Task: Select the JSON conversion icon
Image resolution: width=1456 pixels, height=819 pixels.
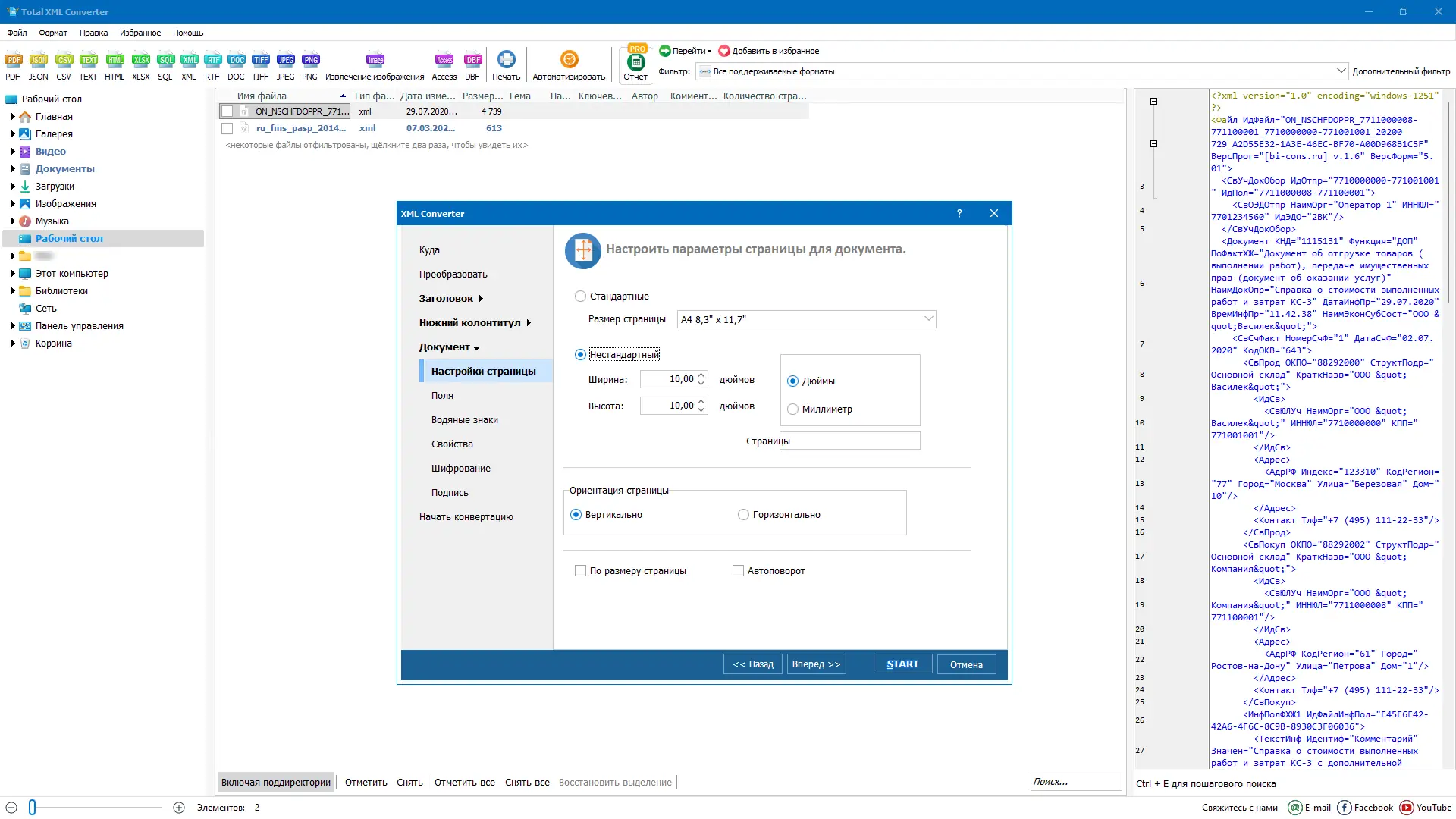Action: tap(38, 61)
